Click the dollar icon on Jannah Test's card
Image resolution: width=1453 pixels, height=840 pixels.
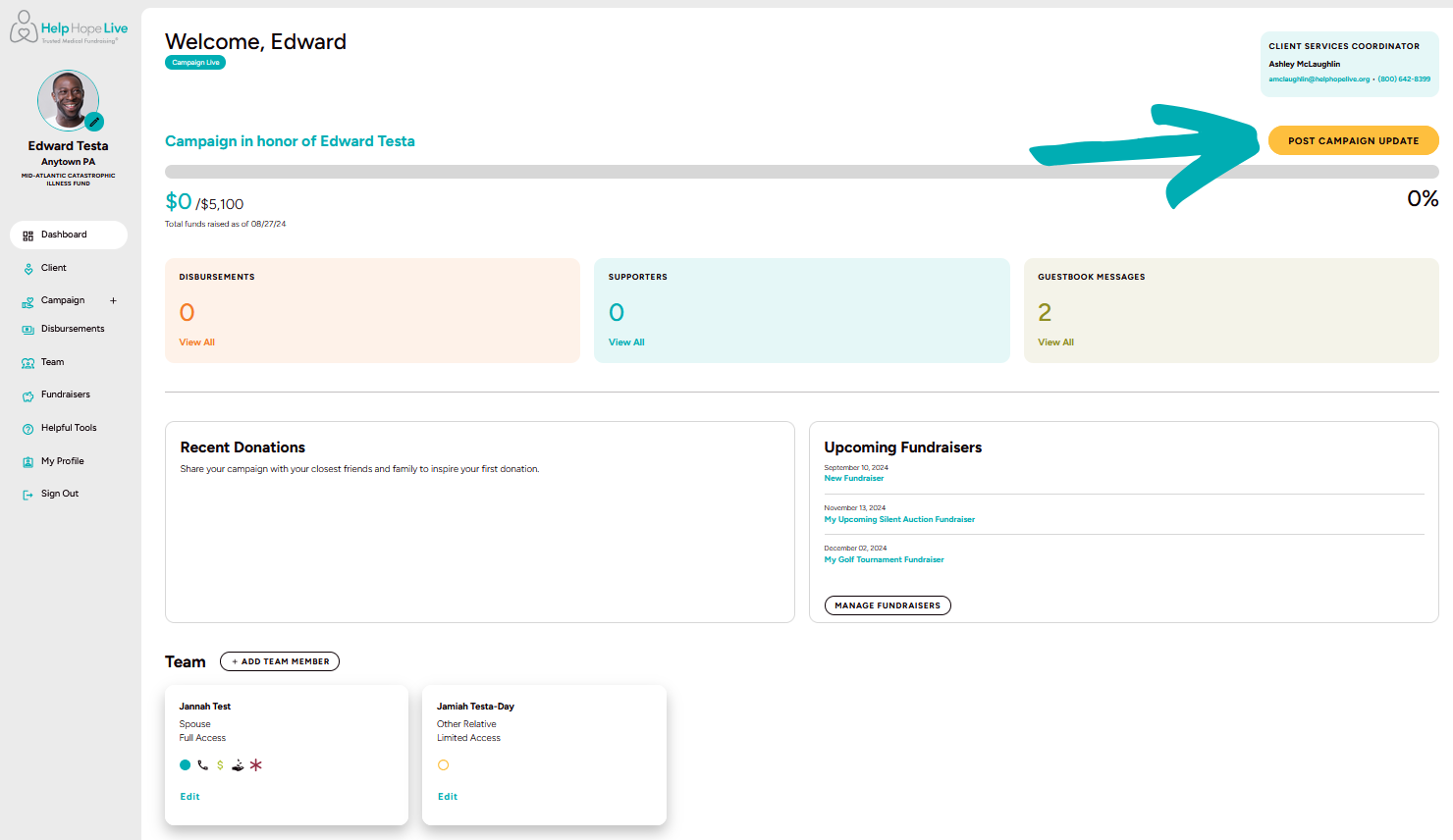click(218, 764)
